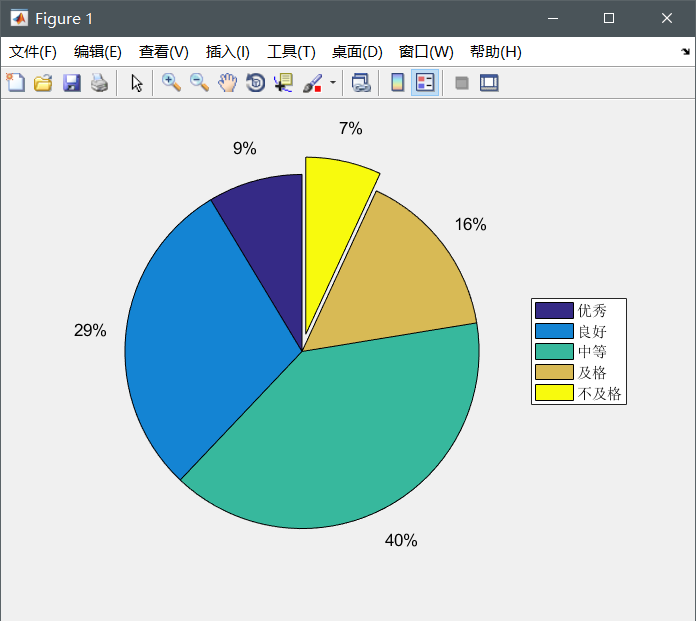This screenshot has width=696, height=621.
Task: Click the dock figure arrow in menu bar
Action: tap(685, 51)
